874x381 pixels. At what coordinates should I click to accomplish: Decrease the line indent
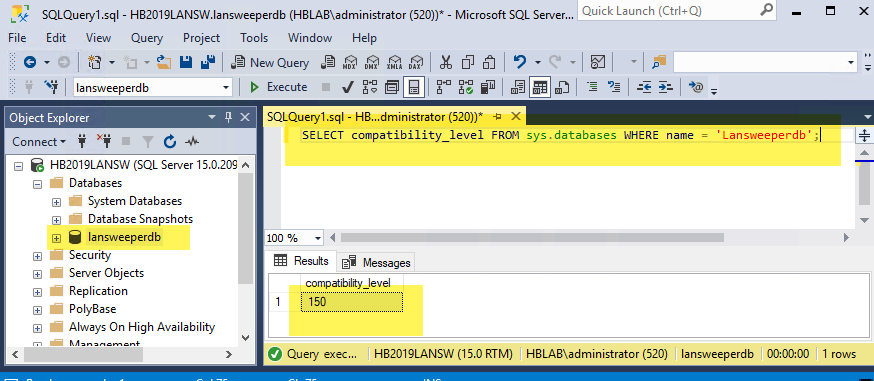(644, 87)
